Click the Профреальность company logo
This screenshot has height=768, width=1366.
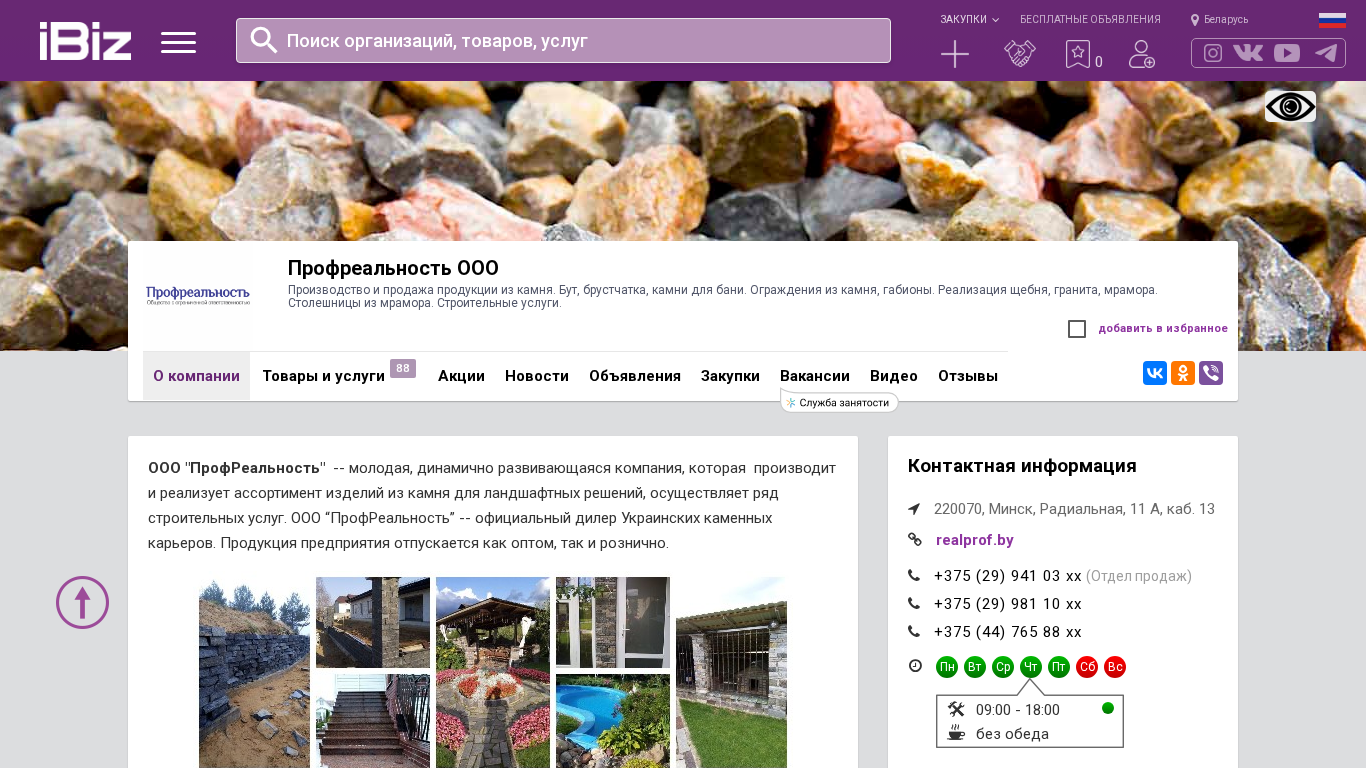(x=198, y=296)
